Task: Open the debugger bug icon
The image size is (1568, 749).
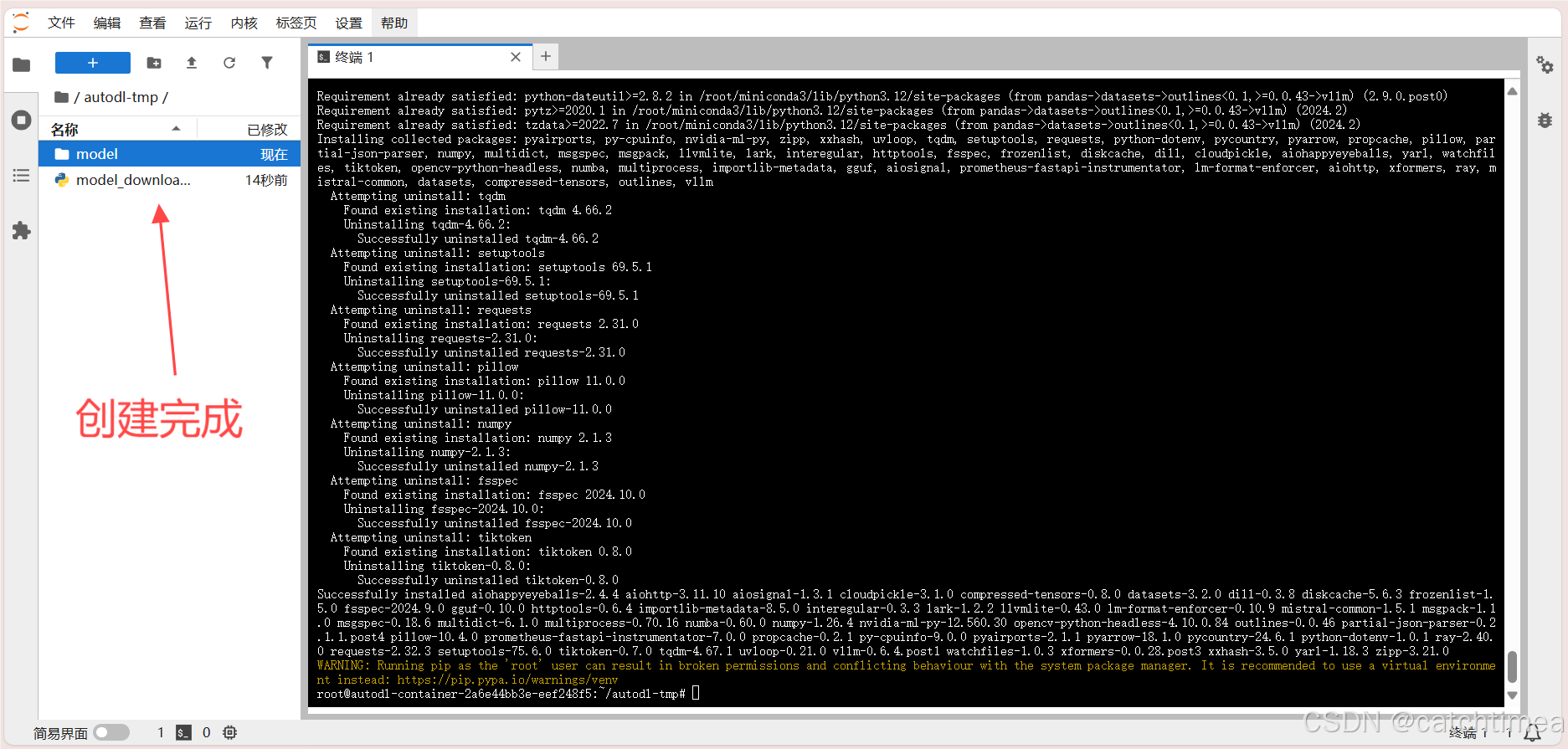Action: (x=1545, y=121)
